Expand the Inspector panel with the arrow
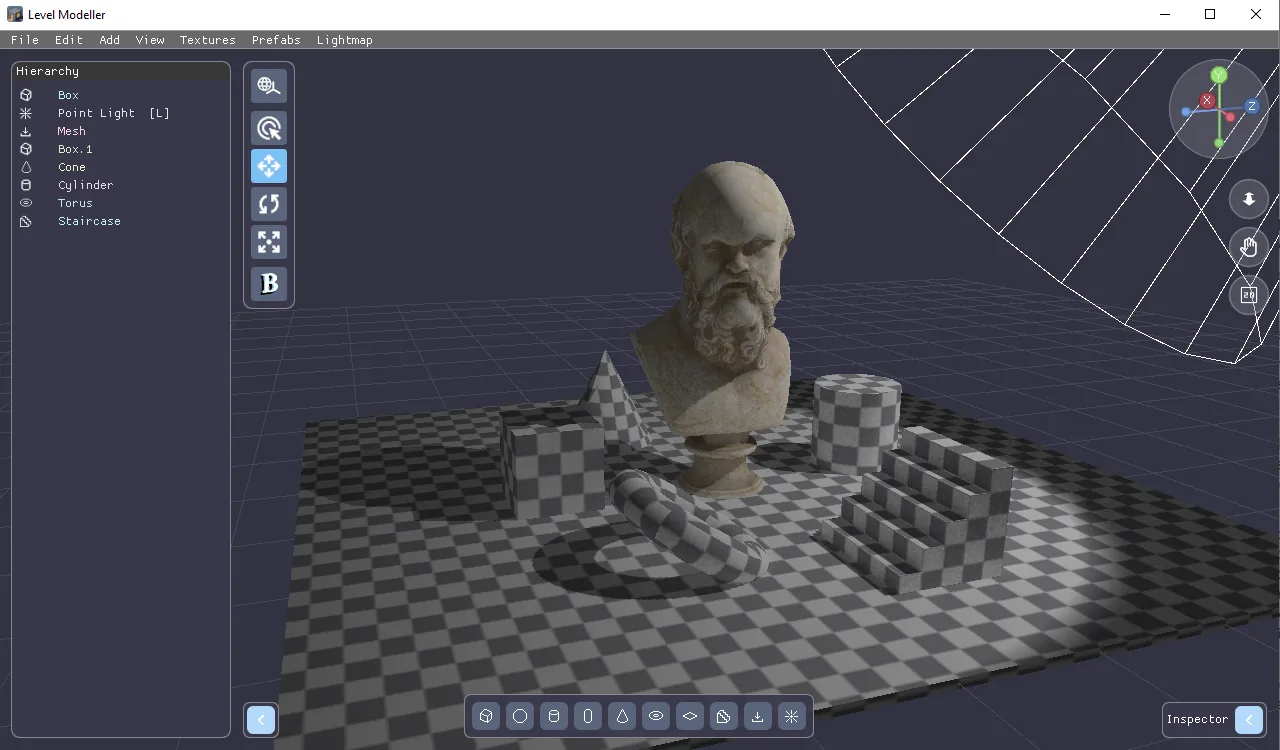This screenshot has height=750, width=1280. point(1249,720)
